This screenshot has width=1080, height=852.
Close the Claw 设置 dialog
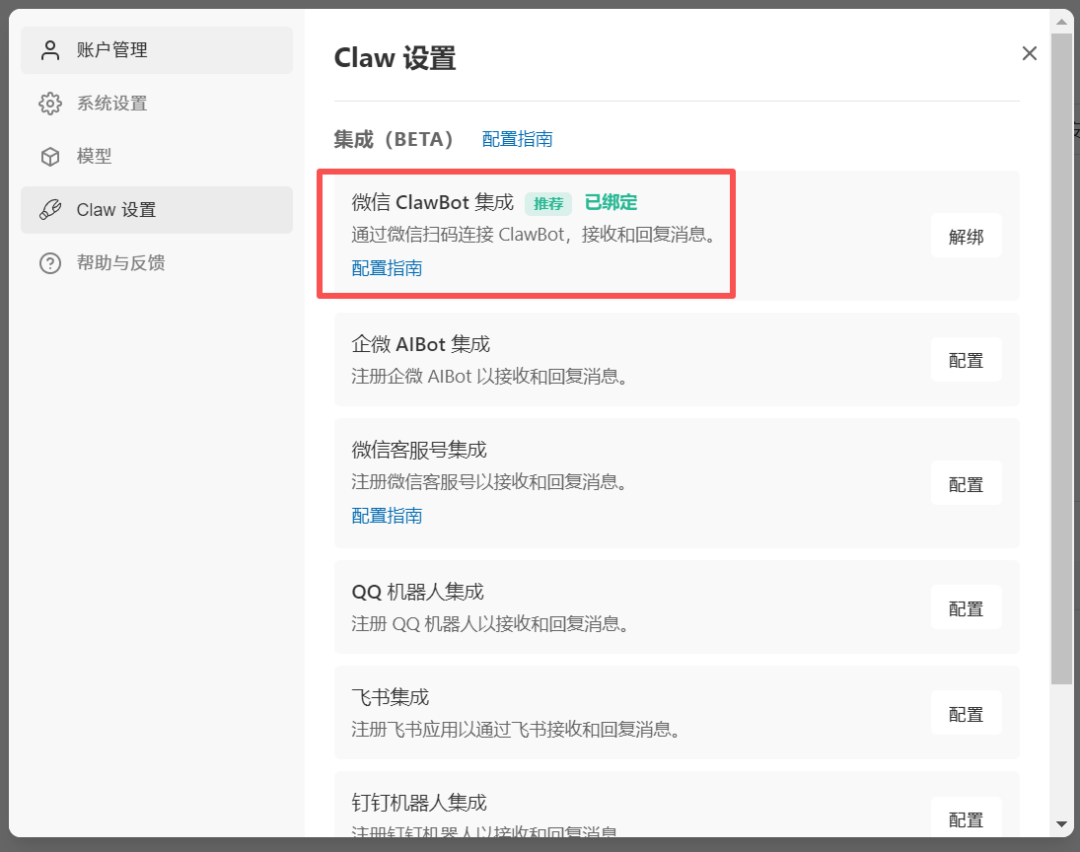pyautogui.click(x=1029, y=53)
